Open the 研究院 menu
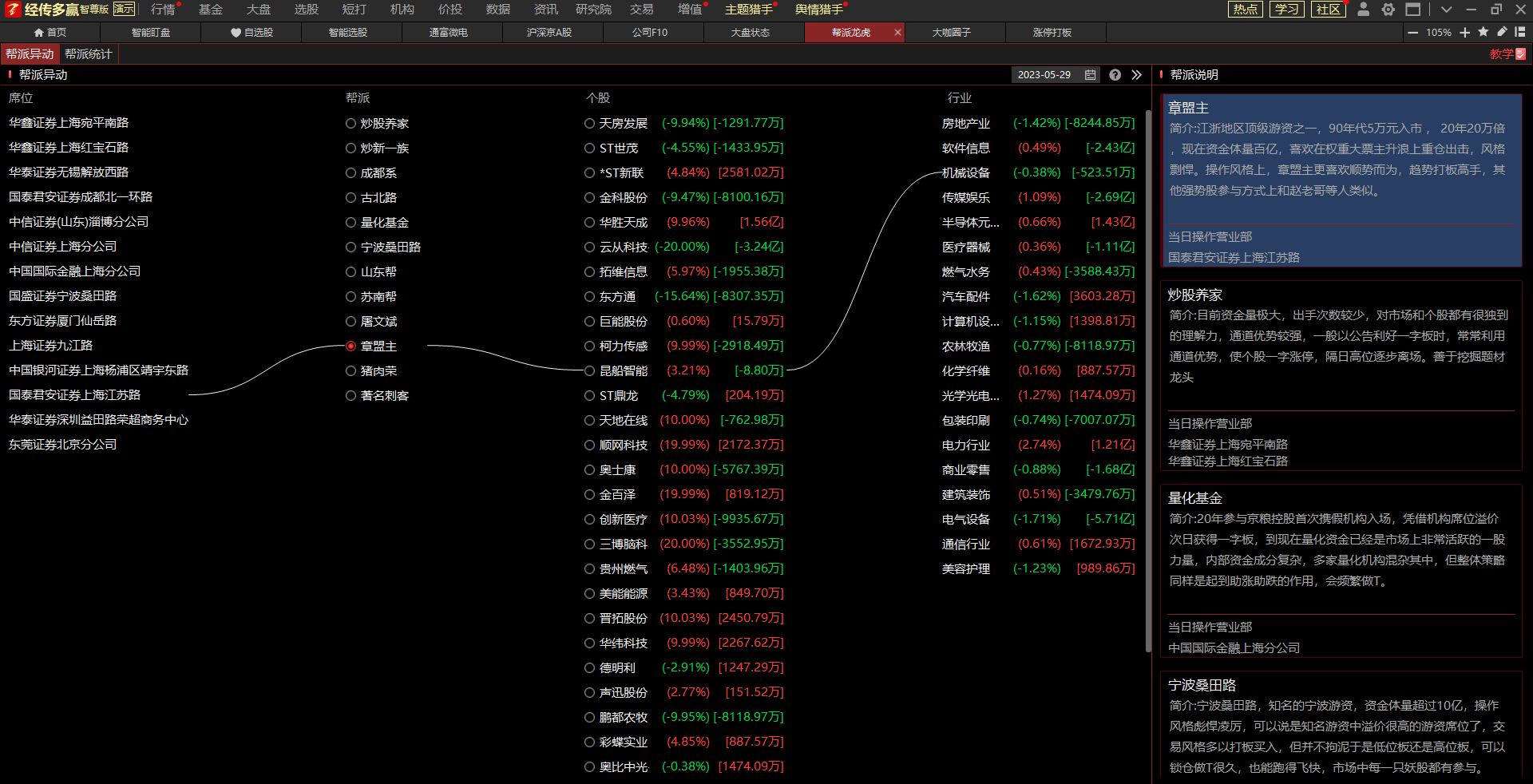Viewport: 1533px width, 784px height. pos(593,10)
